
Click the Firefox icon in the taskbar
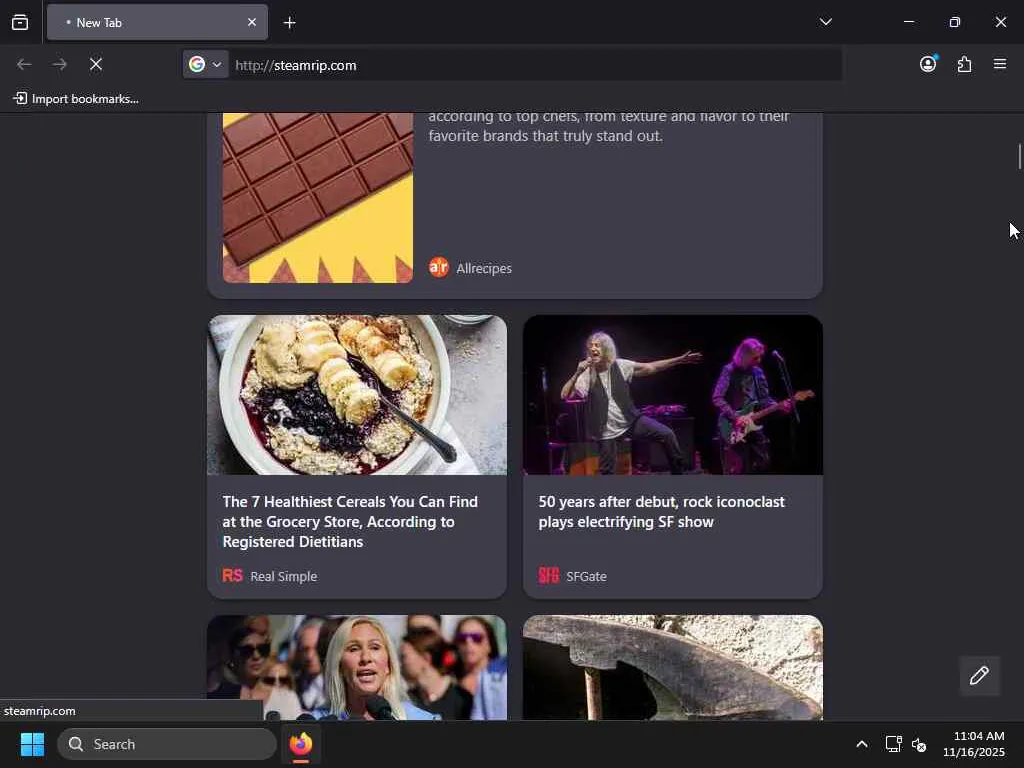pos(301,744)
